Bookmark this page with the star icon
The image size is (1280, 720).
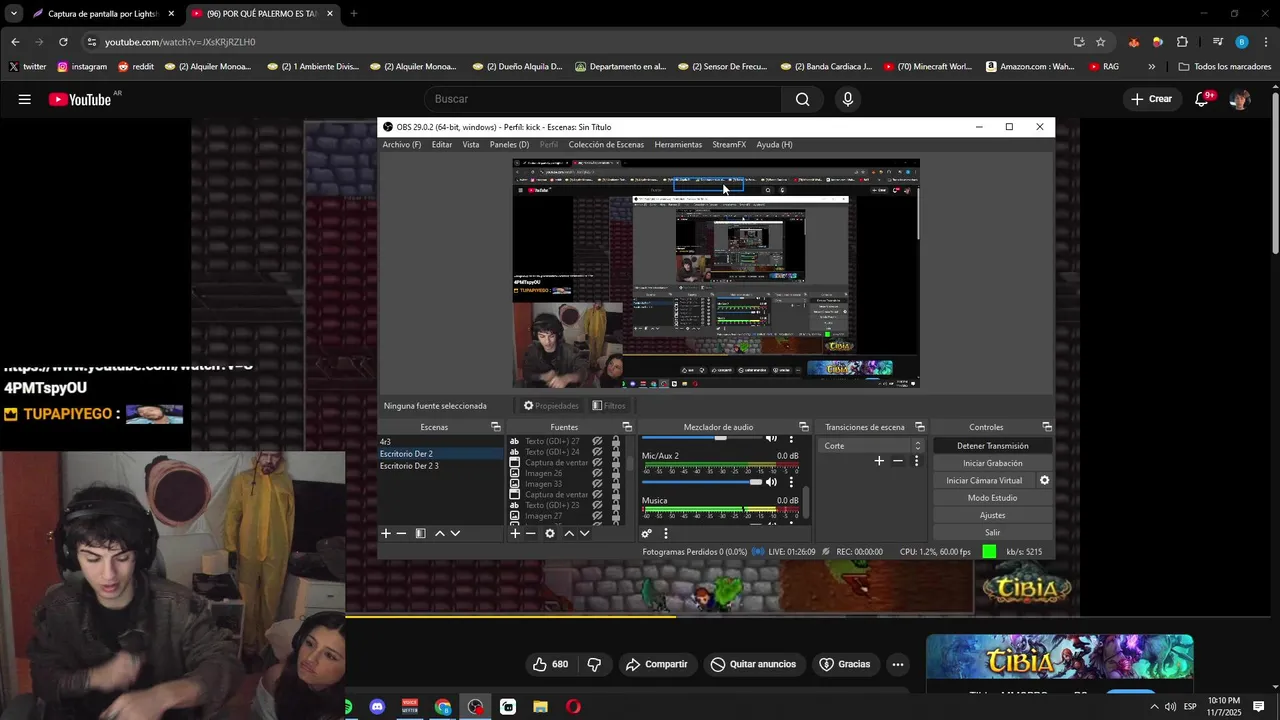point(1101,42)
